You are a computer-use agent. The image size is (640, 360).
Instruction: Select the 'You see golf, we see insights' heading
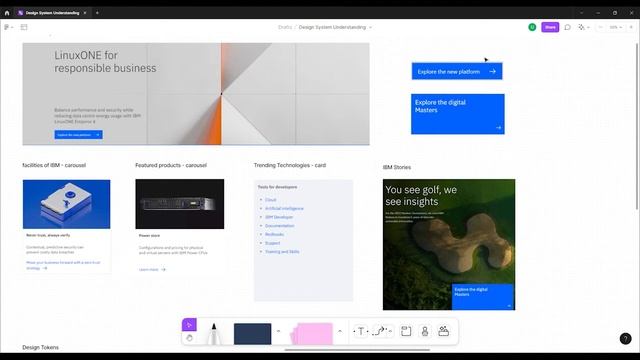pyautogui.click(x=421, y=196)
